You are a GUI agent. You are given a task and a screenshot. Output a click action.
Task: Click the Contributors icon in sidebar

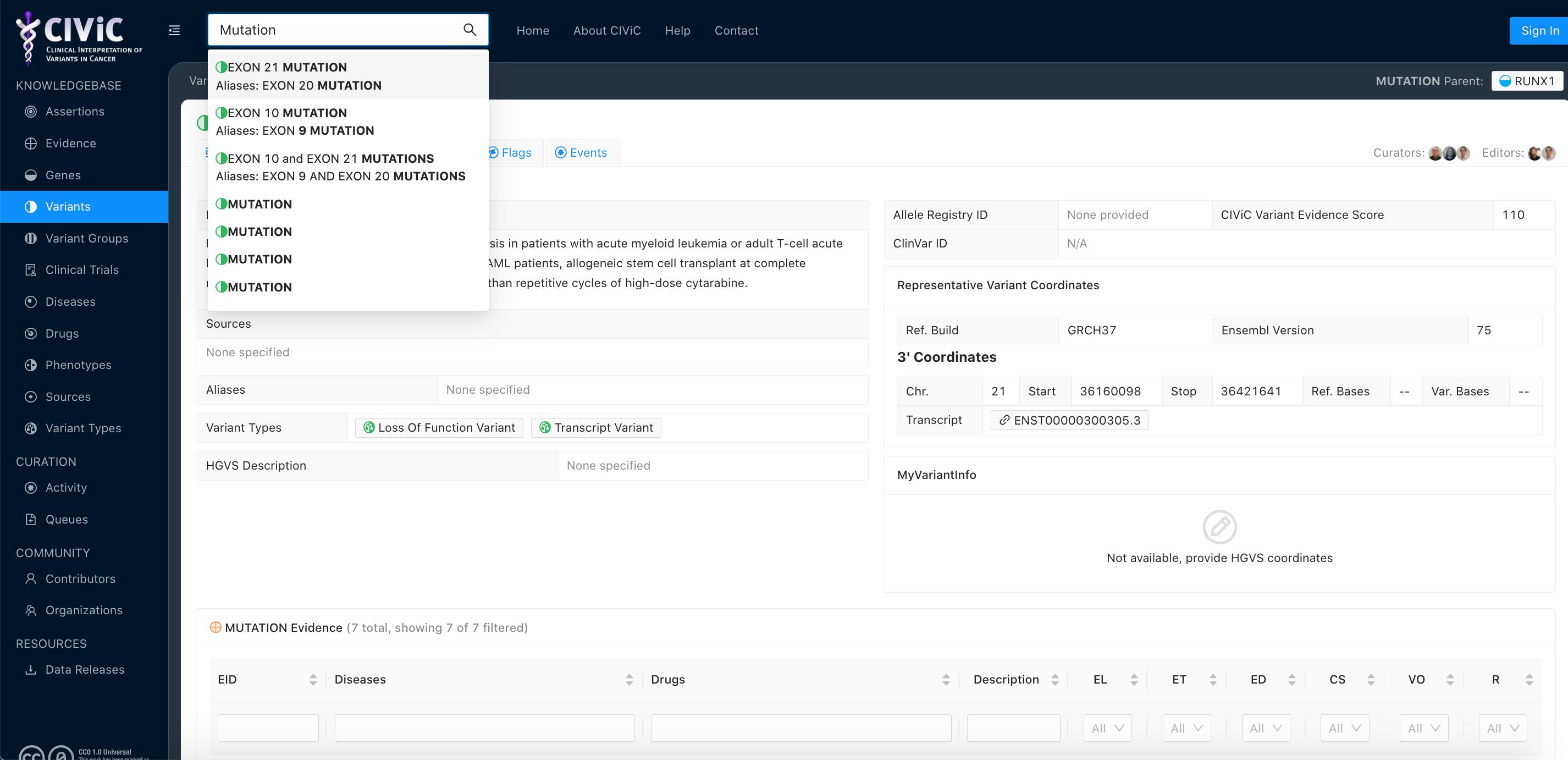30,579
